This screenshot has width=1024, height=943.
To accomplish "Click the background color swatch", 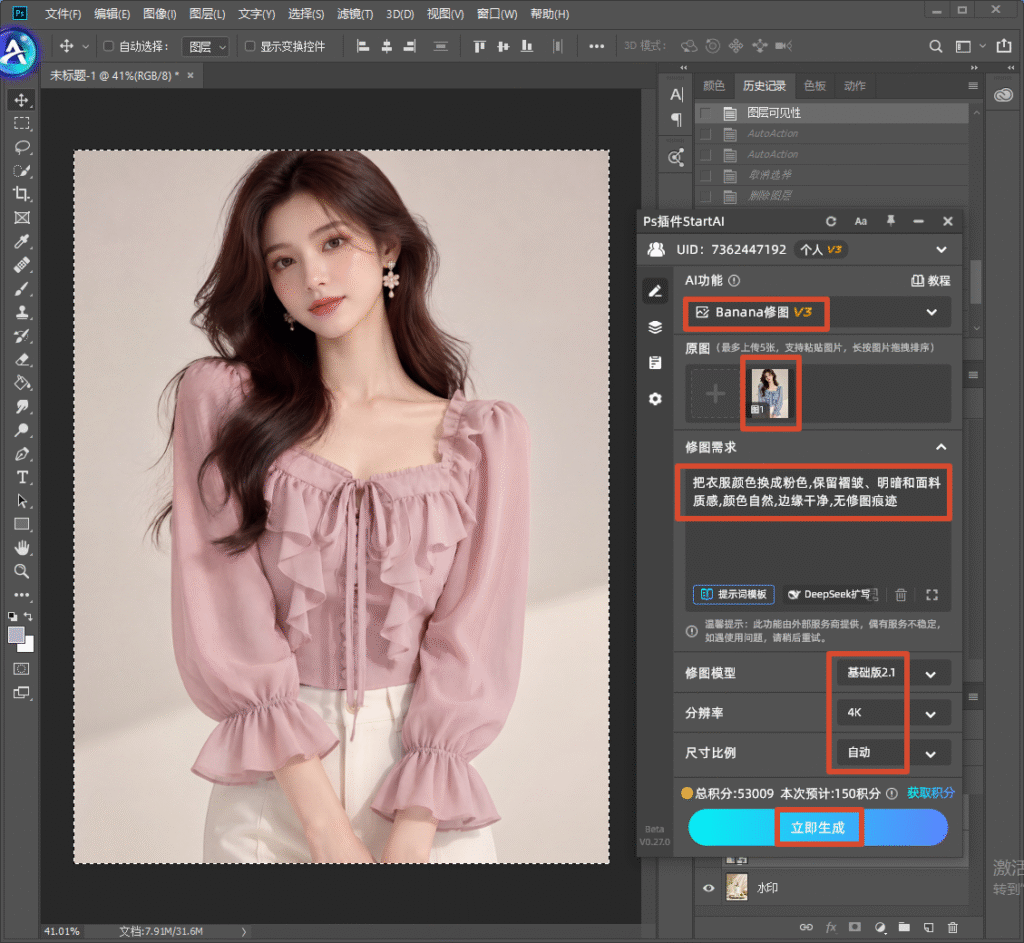I will [x=28, y=646].
